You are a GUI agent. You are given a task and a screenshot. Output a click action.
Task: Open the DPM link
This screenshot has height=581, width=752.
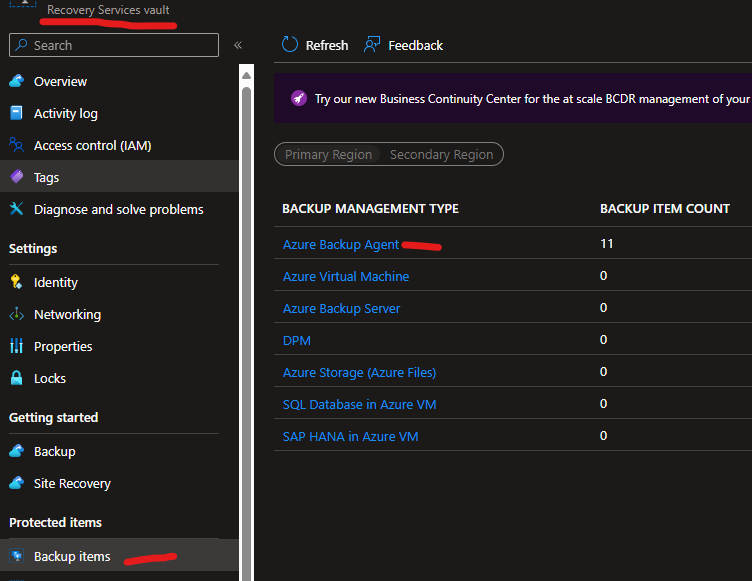296,340
